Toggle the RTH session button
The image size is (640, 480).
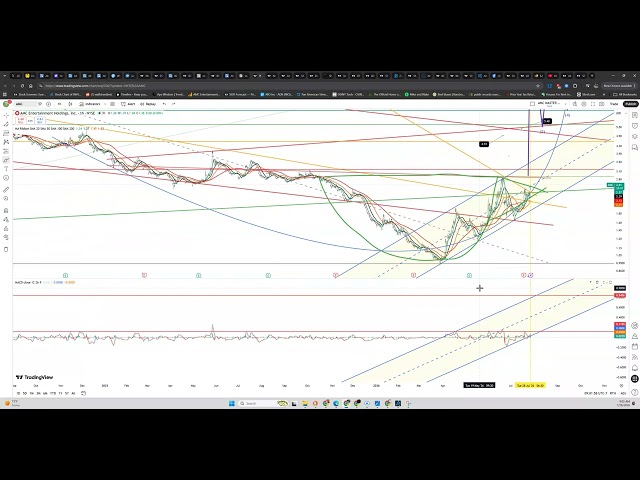[x=613, y=393]
